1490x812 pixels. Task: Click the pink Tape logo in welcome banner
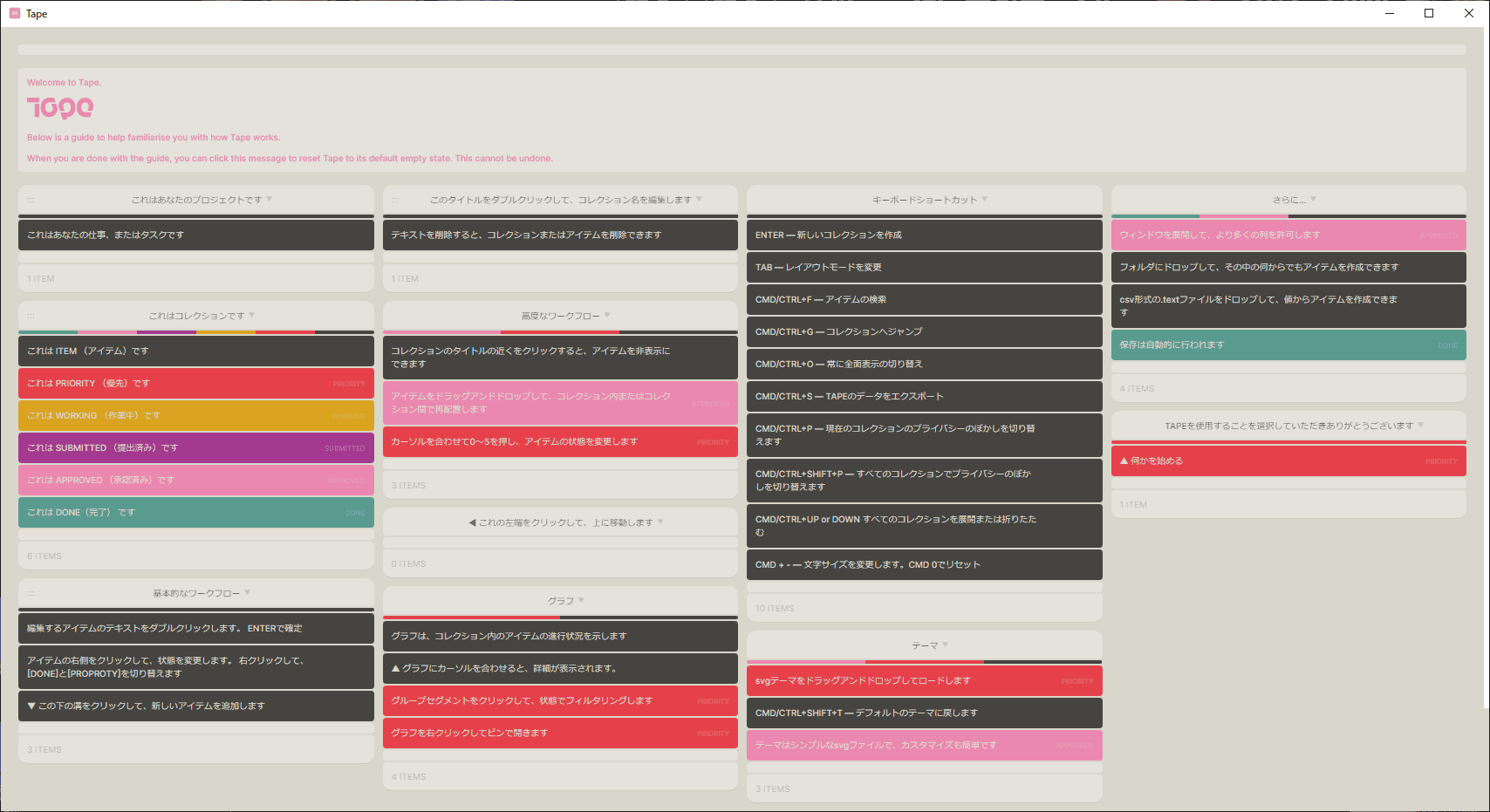60,108
